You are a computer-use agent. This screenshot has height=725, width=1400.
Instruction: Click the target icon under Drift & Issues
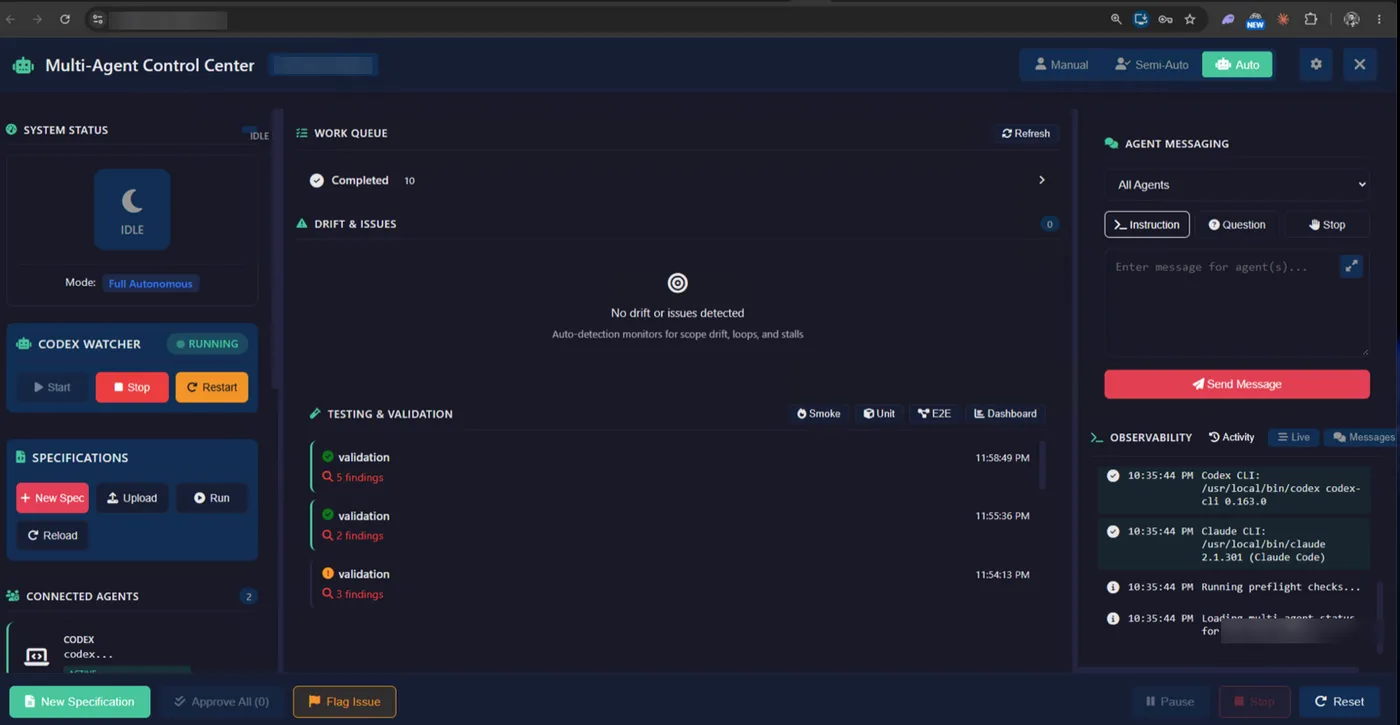click(x=678, y=283)
